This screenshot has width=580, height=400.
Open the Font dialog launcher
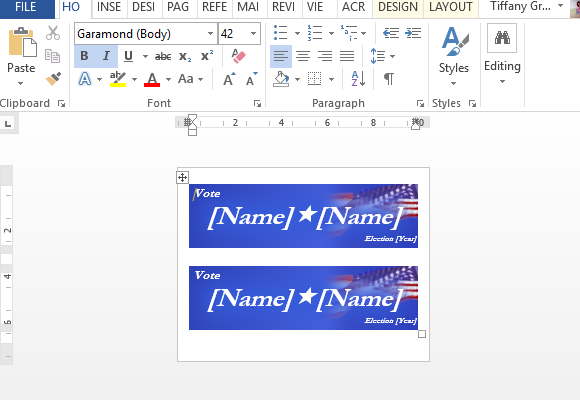click(257, 104)
